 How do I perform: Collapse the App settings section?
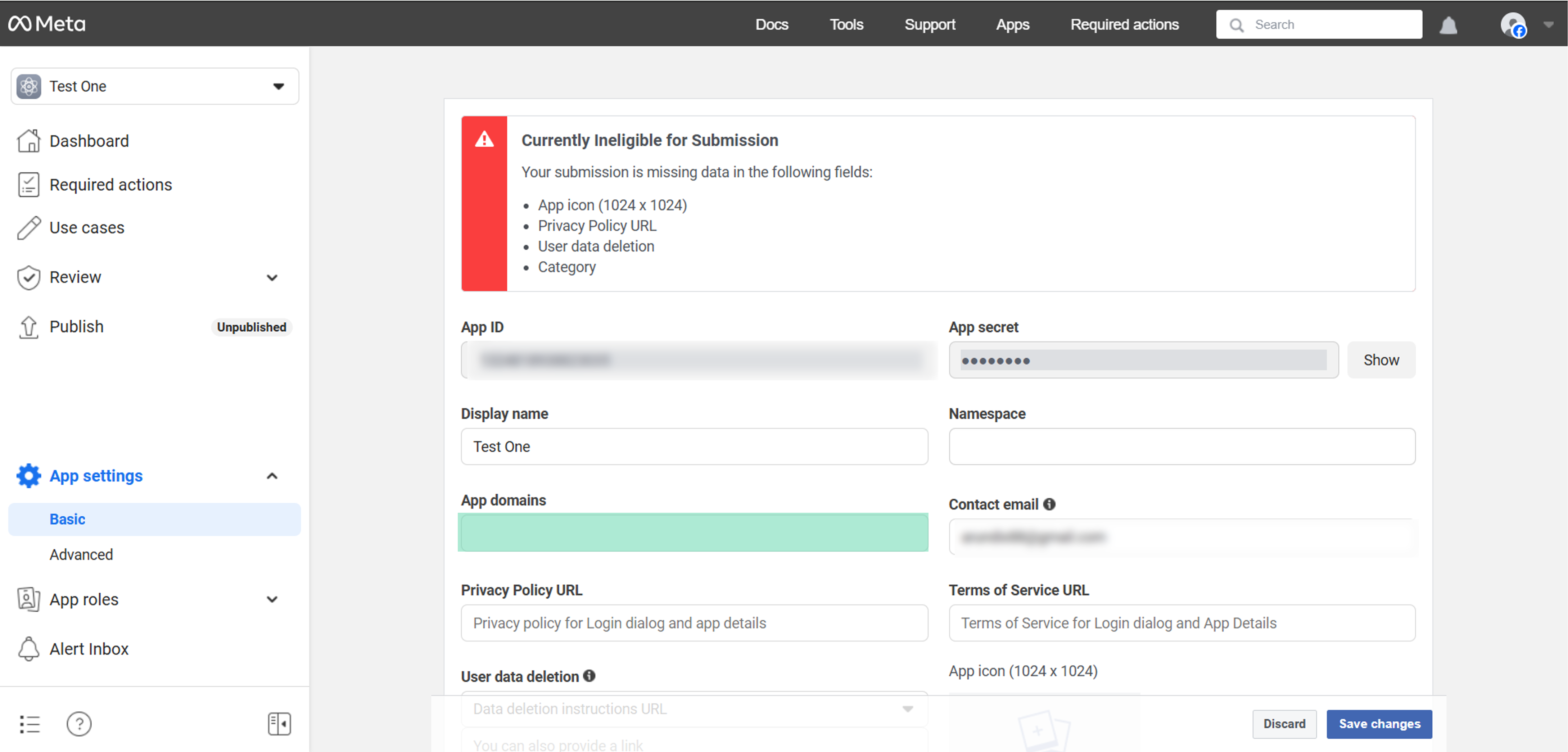(272, 476)
